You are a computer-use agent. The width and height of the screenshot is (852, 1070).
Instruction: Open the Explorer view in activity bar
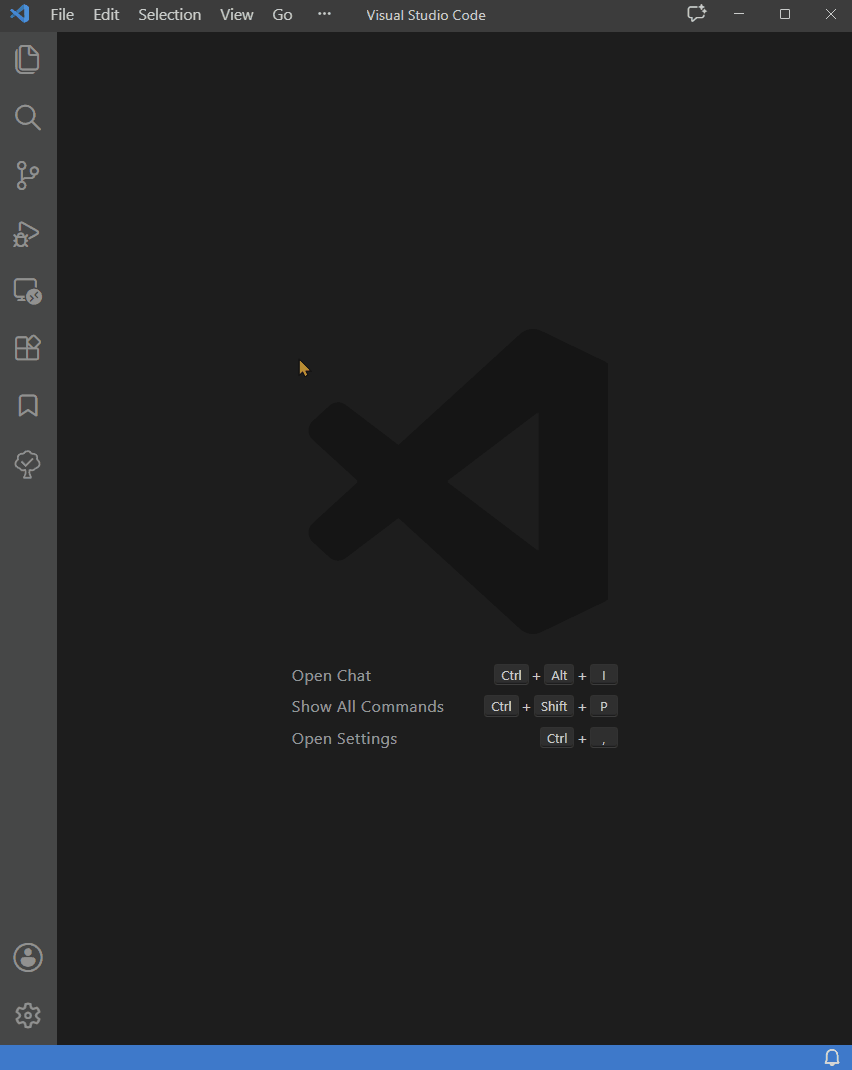[x=27, y=59]
